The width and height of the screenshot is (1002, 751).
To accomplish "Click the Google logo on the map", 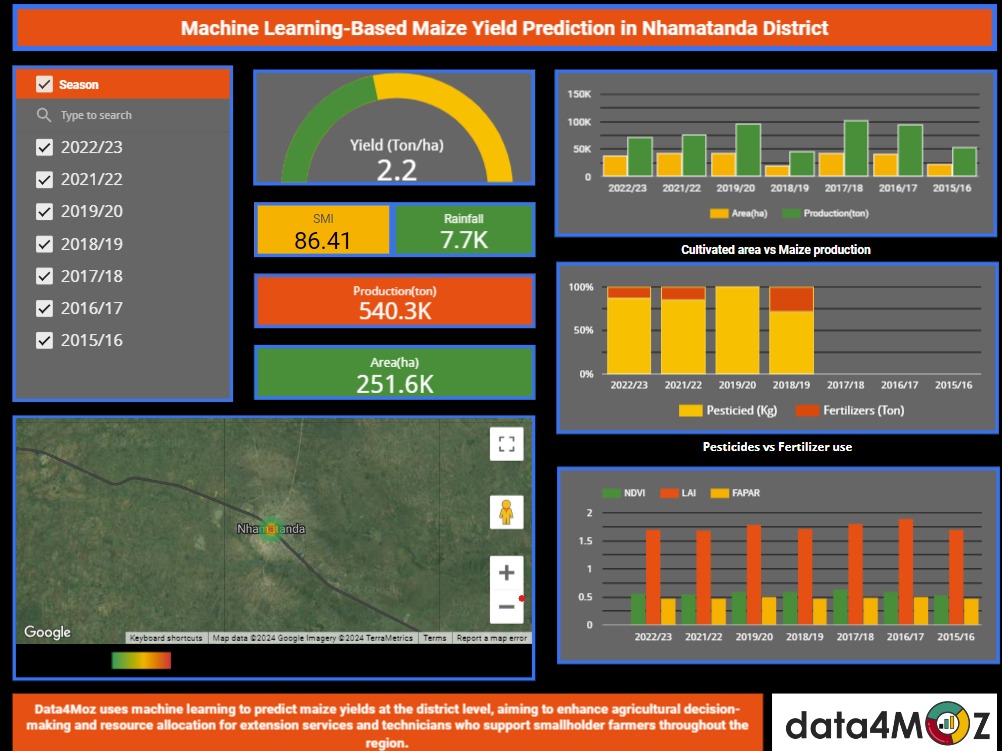I will [47, 632].
